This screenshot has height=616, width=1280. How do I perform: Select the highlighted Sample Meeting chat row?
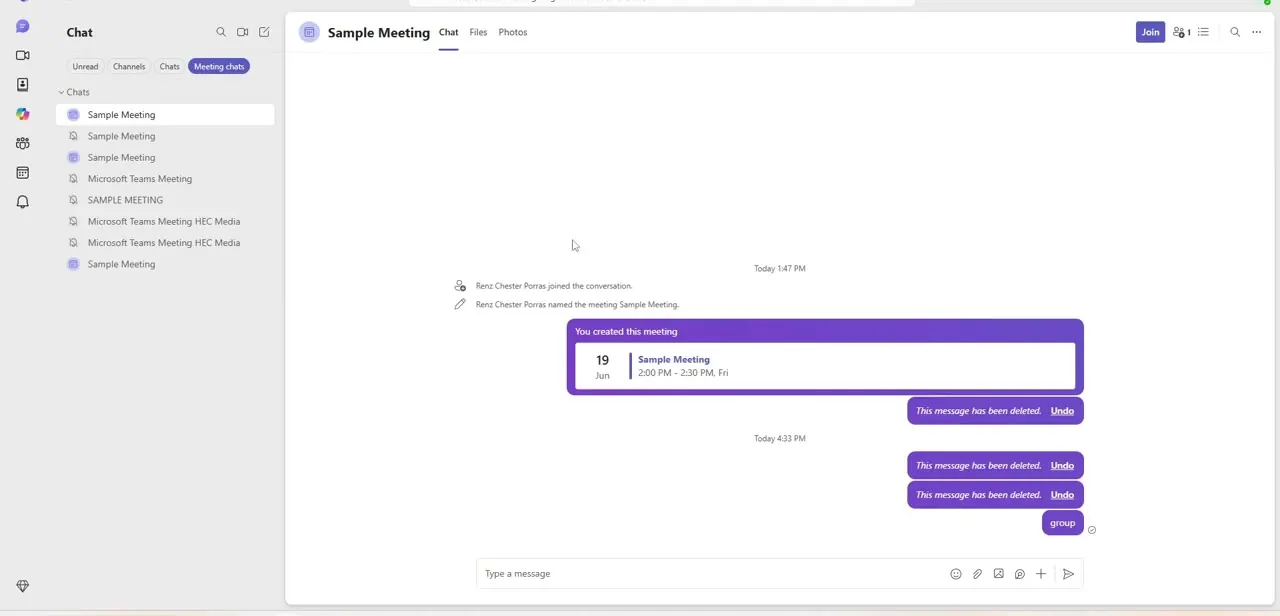(165, 115)
